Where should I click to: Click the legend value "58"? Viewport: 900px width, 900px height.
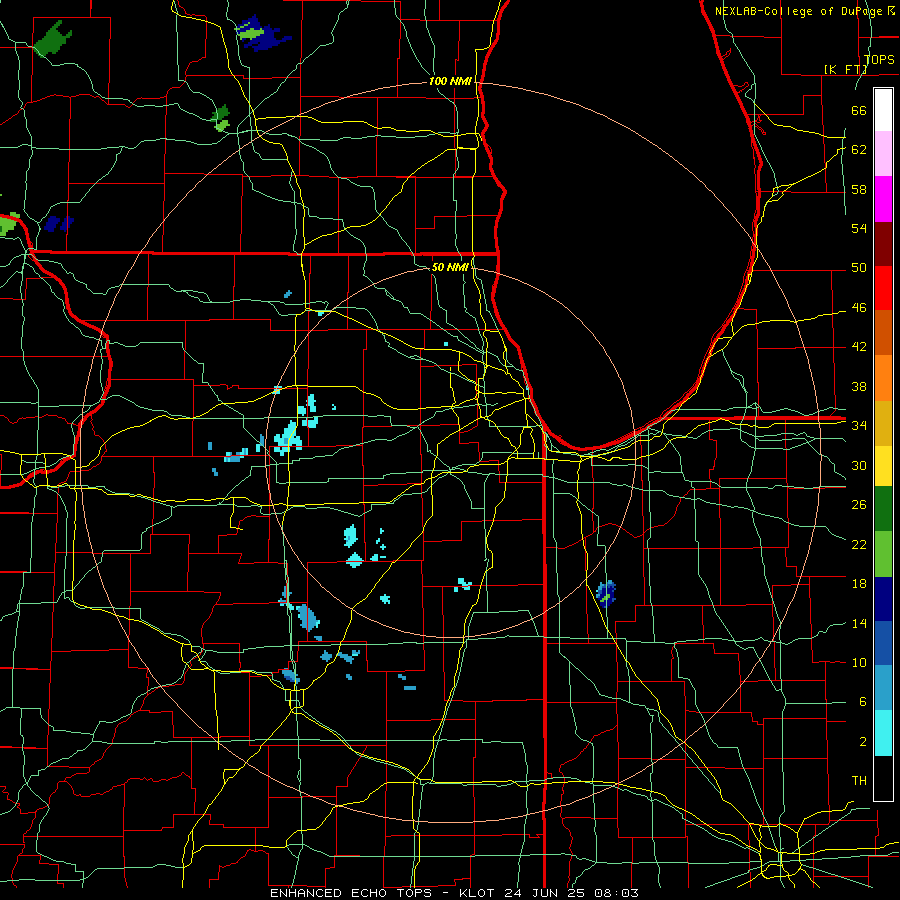coord(859,189)
